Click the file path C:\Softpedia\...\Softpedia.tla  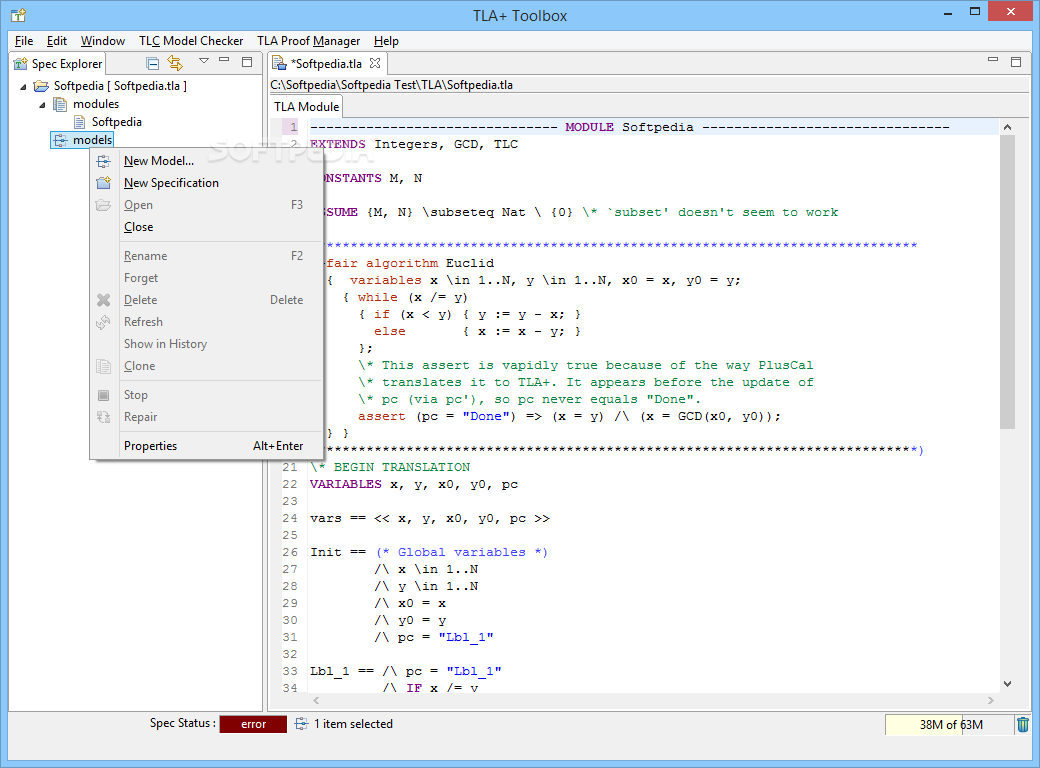pyautogui.click(x=391, y=85)
